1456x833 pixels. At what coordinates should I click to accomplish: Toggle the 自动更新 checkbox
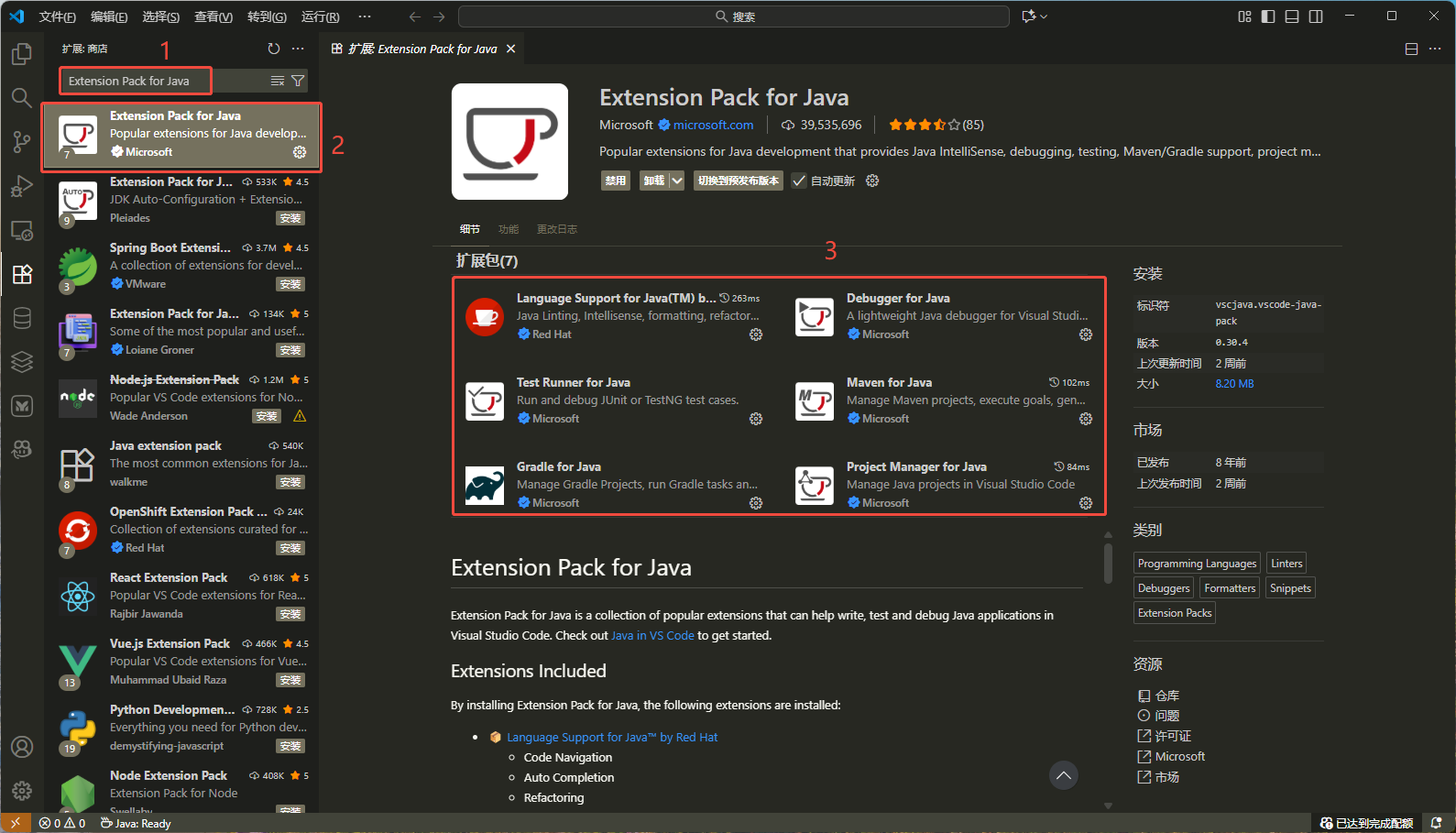(x=799, y=181)
